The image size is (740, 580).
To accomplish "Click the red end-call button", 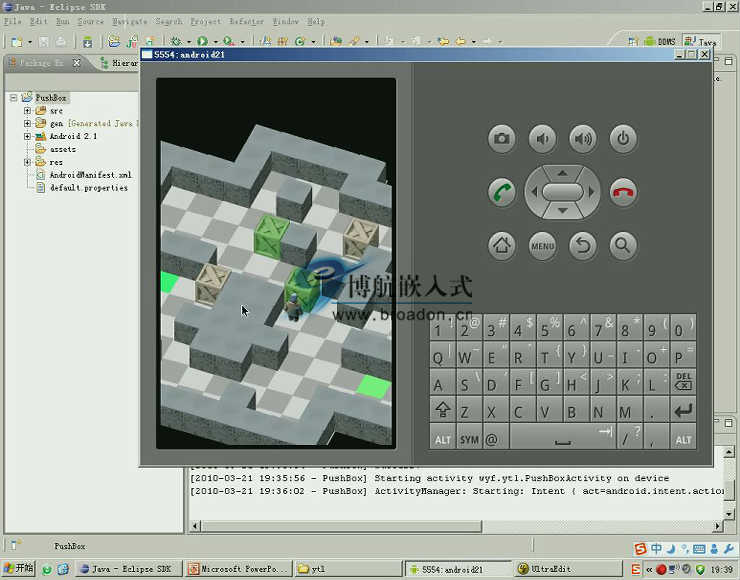I will (x=623, y=192).
